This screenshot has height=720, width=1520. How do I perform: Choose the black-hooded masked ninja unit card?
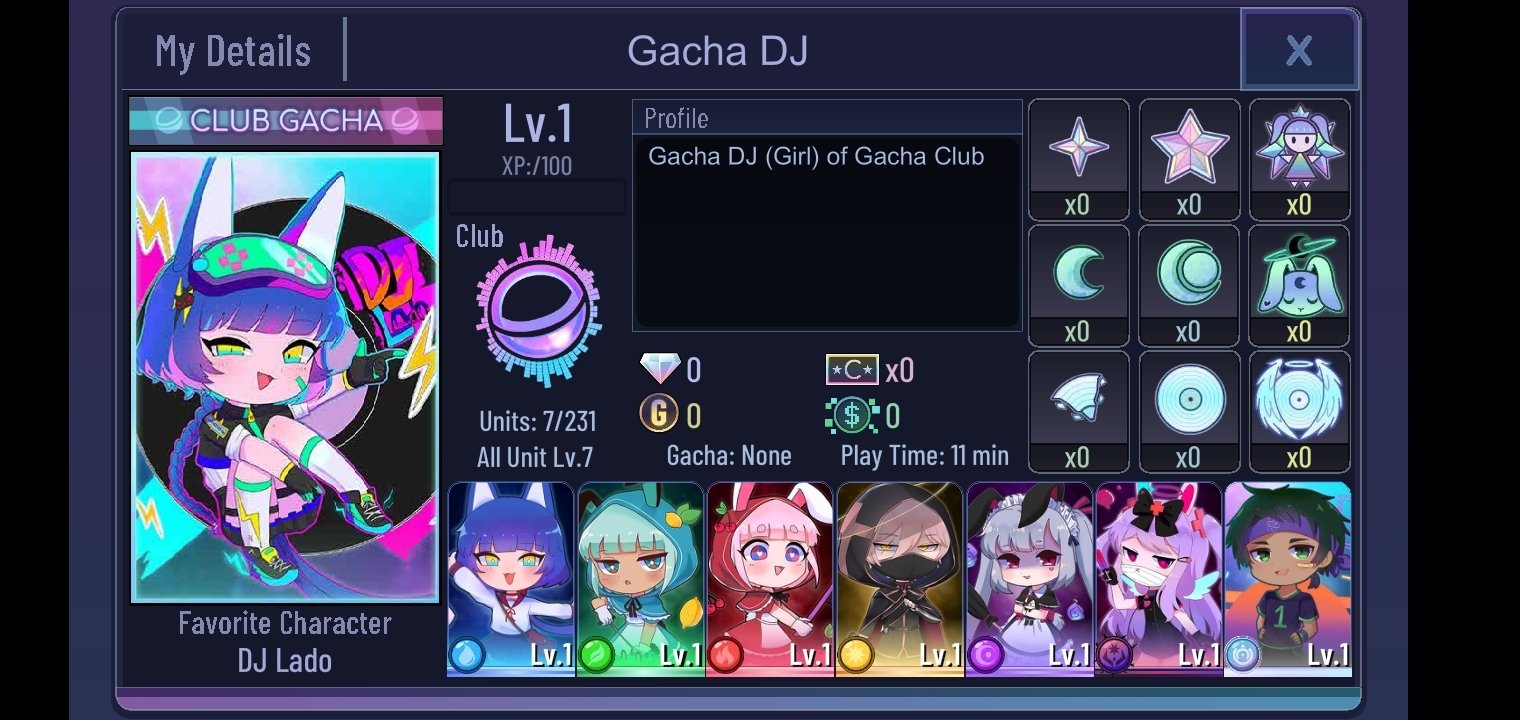(x=900, y=579)
